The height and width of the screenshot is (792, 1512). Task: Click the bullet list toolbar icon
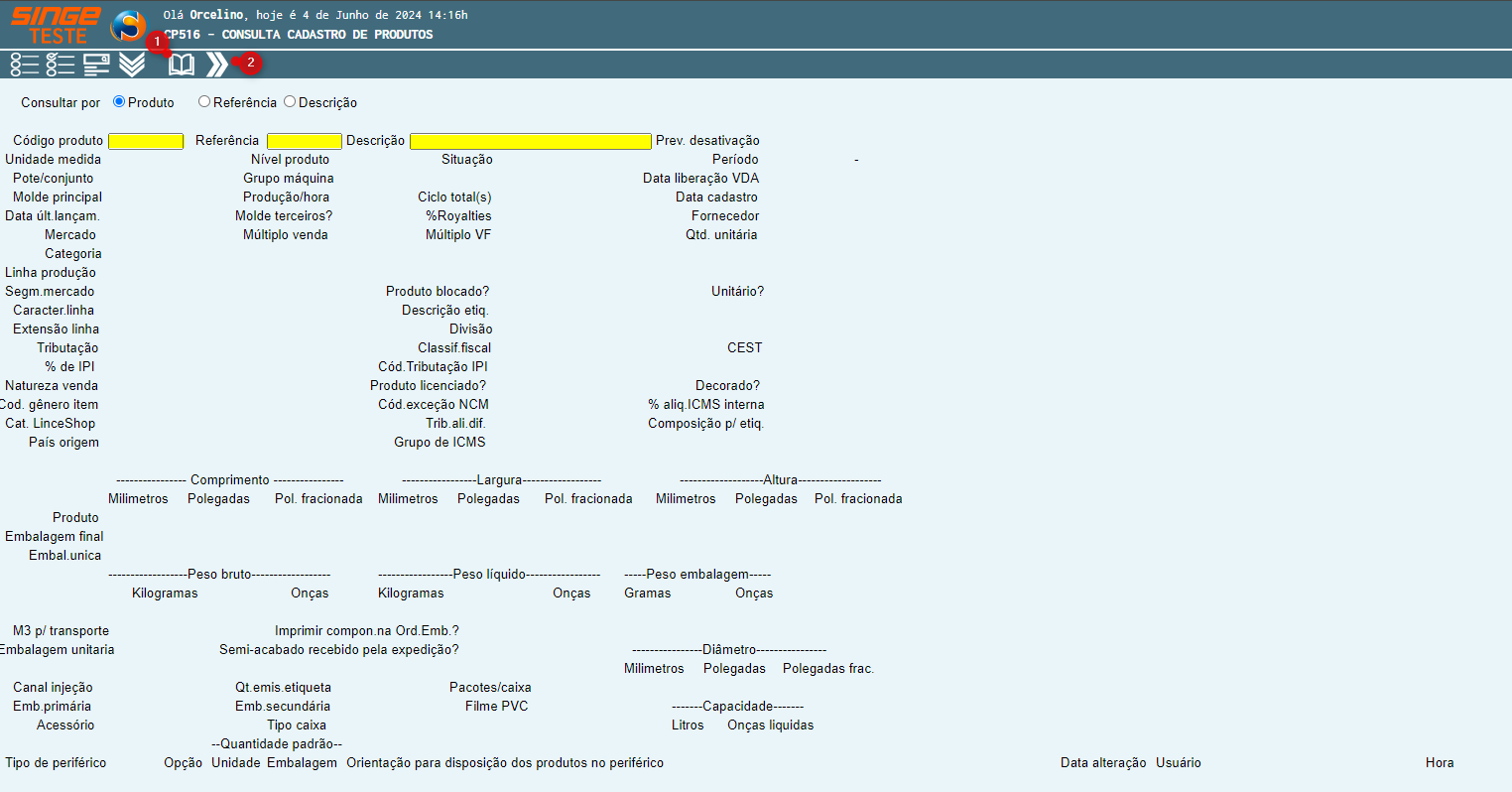click(x=24, y=65)
